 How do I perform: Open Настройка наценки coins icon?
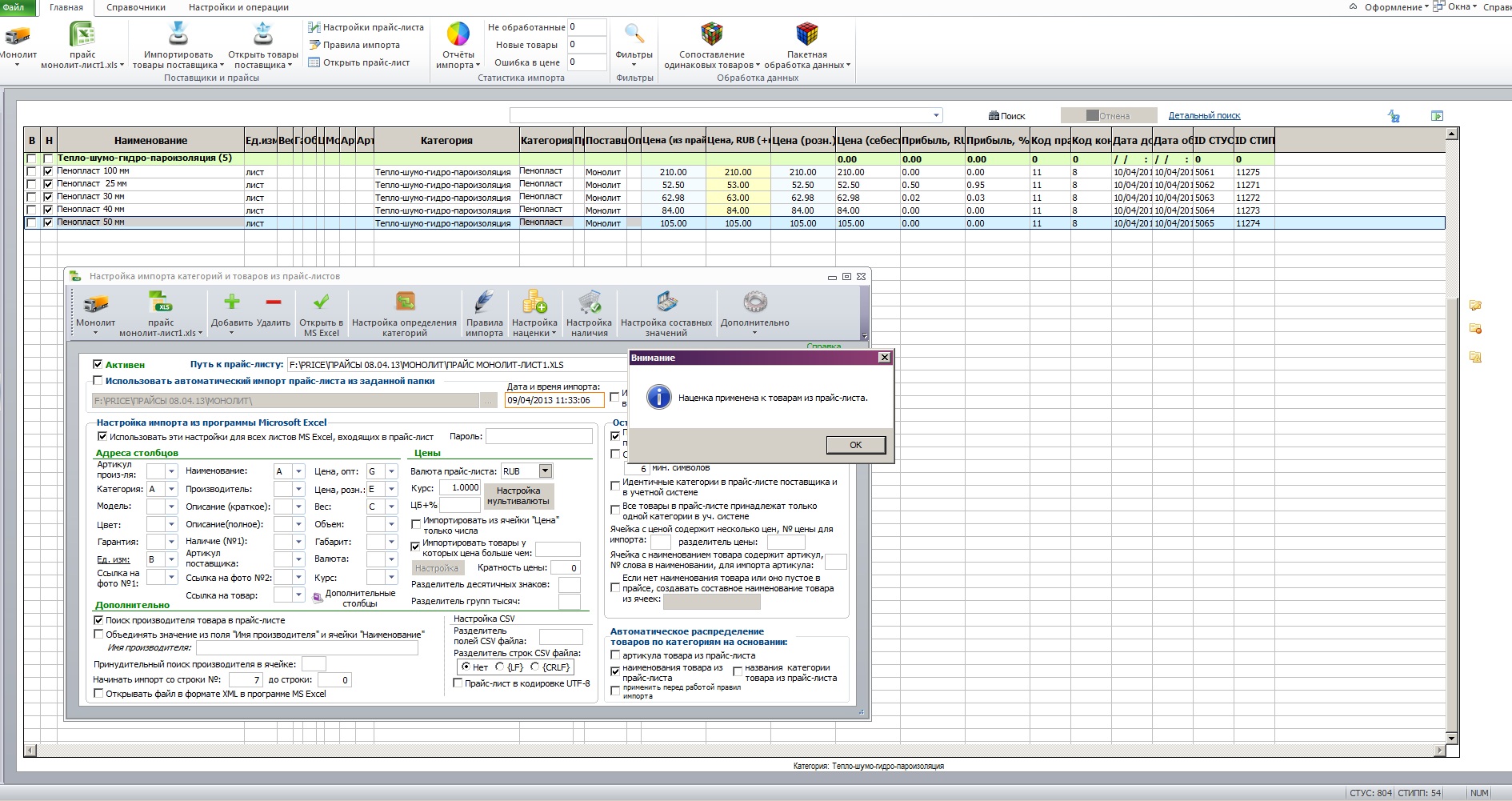click(534, 302)
